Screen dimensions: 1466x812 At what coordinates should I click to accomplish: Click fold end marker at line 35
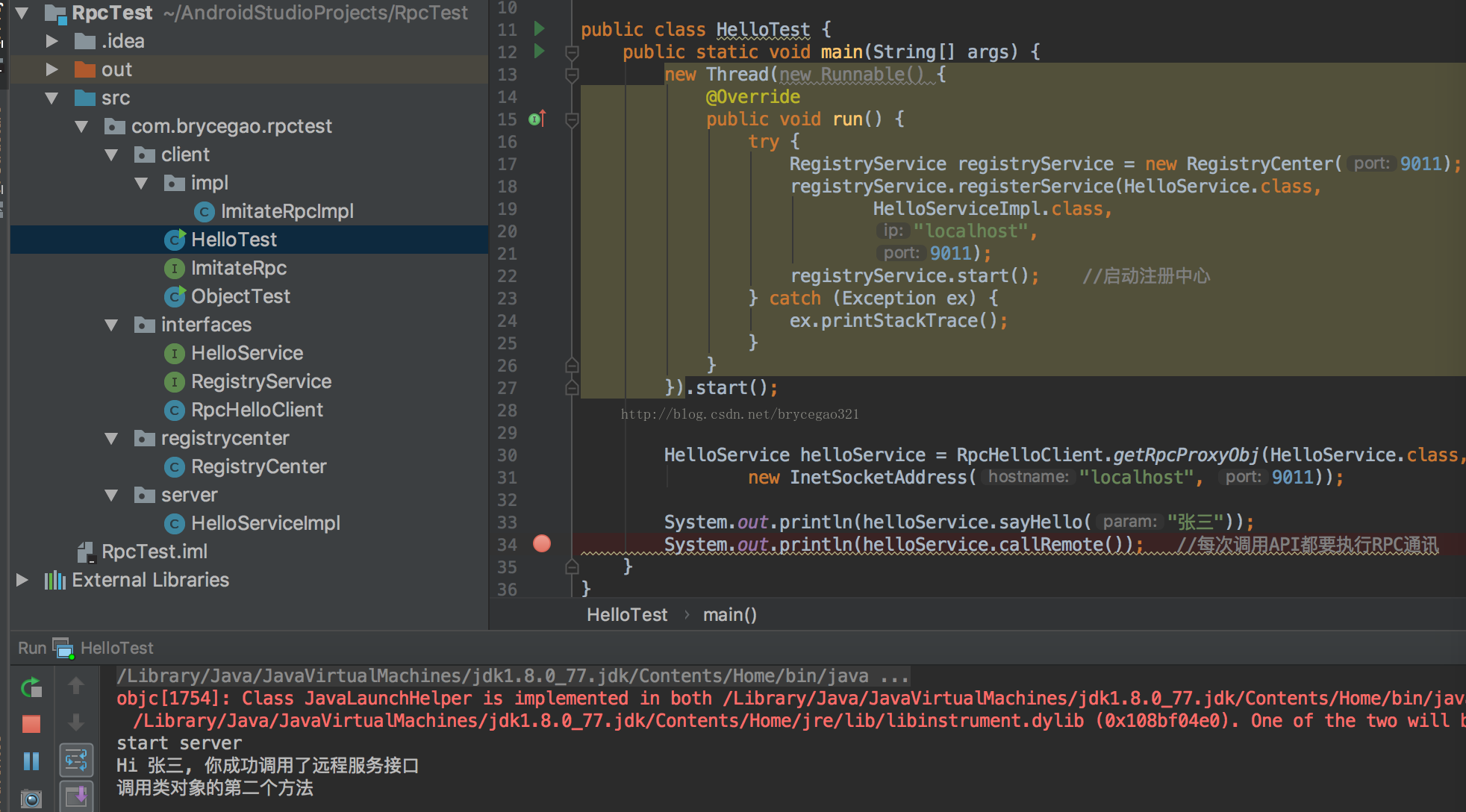coord(572,567)
